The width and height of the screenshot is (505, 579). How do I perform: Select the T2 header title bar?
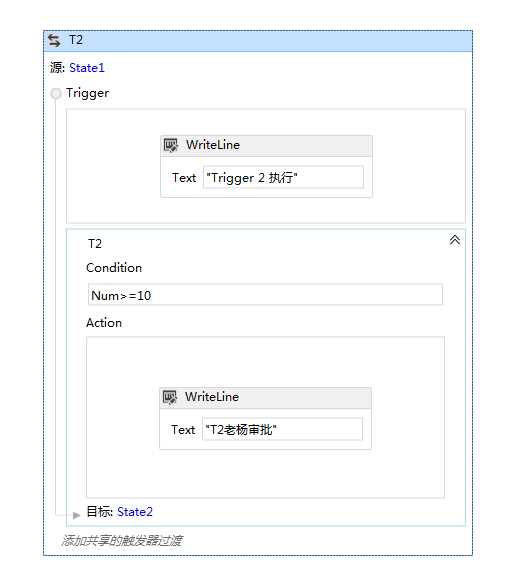click(x=258, y=41)
